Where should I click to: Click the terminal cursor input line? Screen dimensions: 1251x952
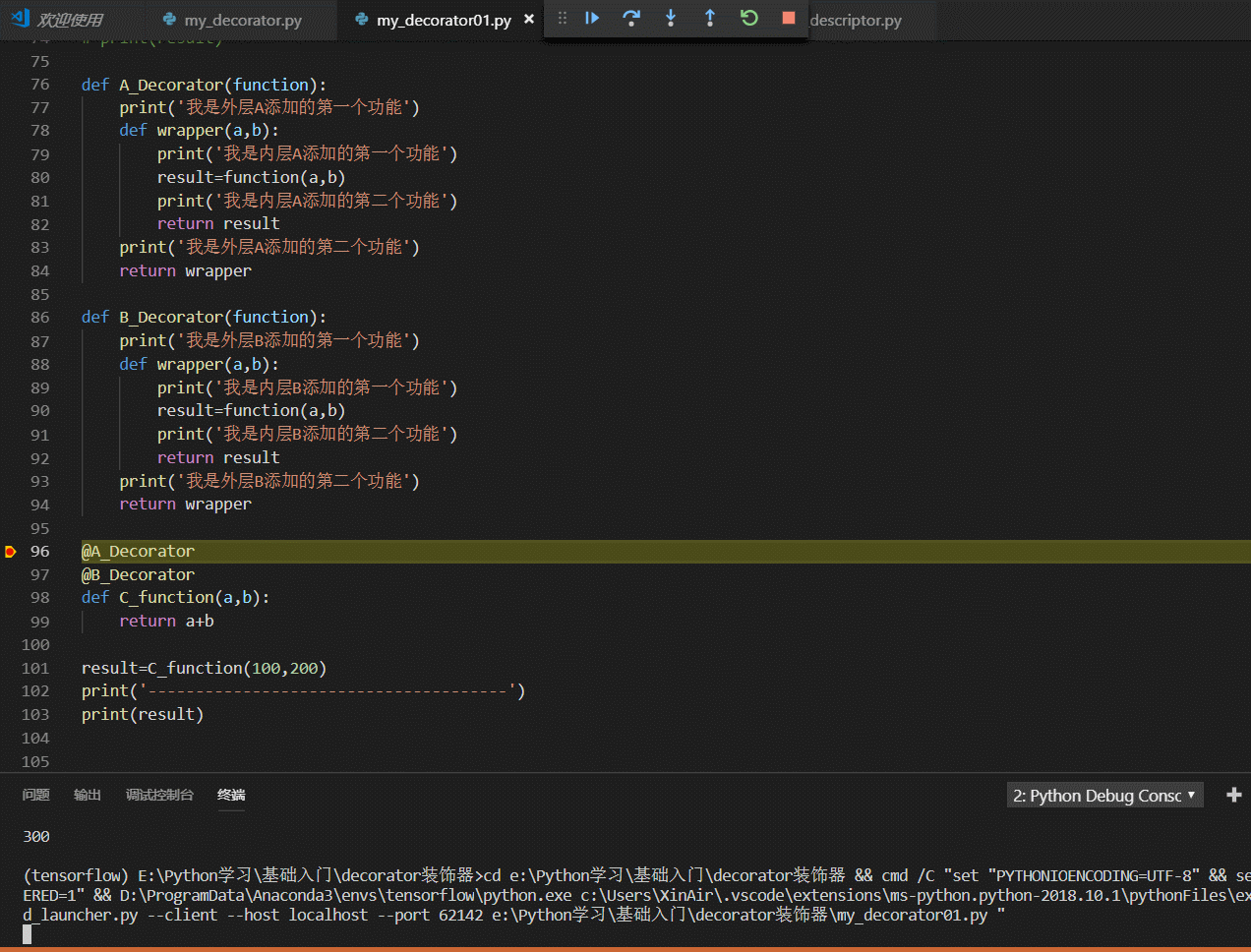[28, 934]
